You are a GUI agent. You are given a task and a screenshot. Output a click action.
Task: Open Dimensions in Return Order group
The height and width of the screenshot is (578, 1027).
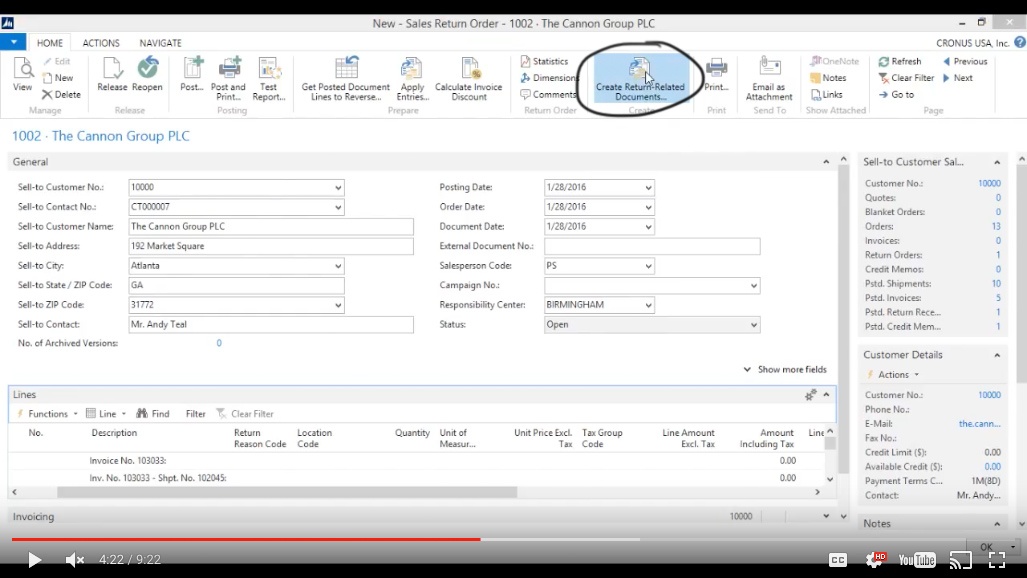pyautogui.click(x=549, y=77)
